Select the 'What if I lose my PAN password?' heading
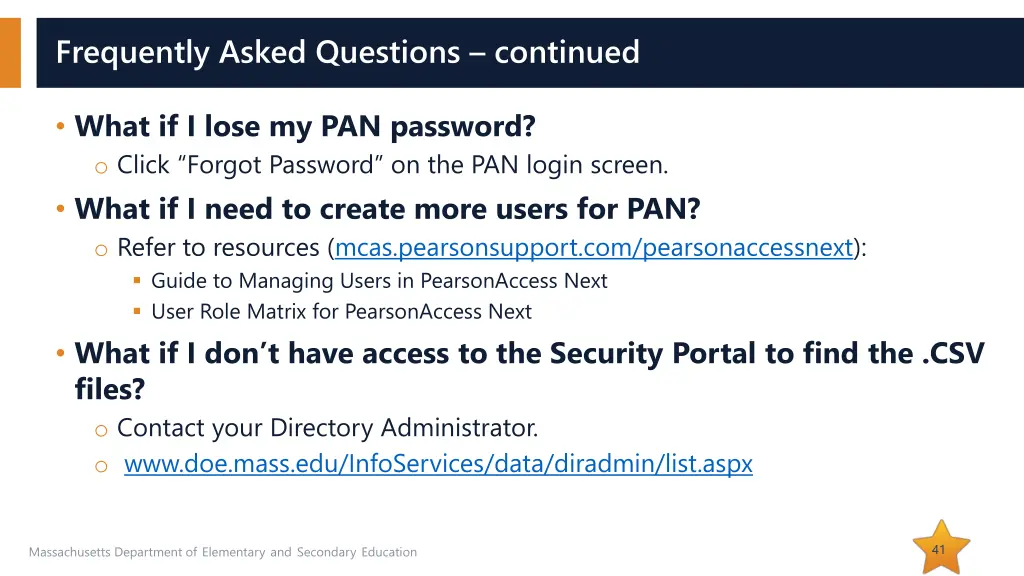 (305, 127)
